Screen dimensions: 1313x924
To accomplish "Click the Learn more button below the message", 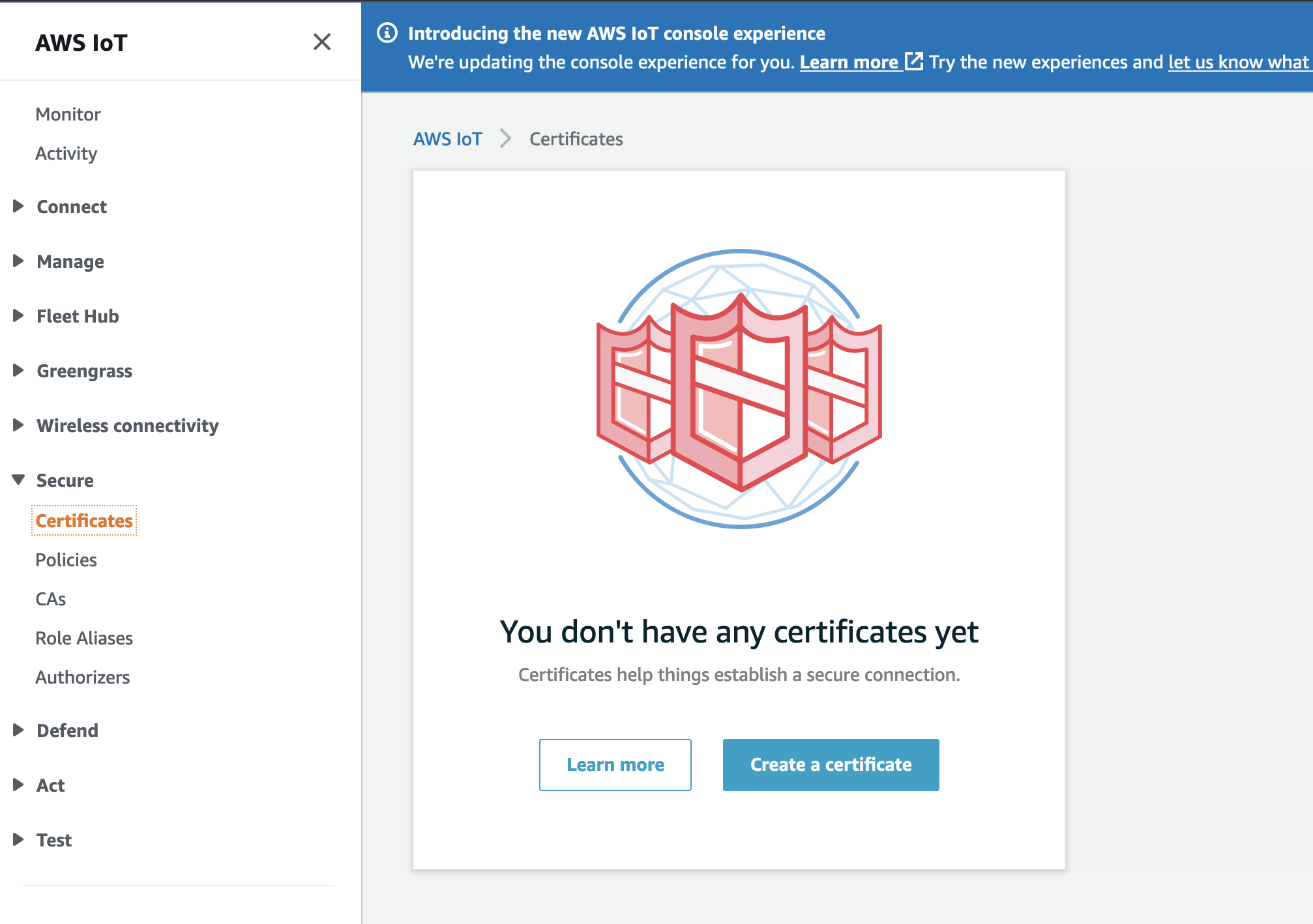I will [x=615, y=764].
